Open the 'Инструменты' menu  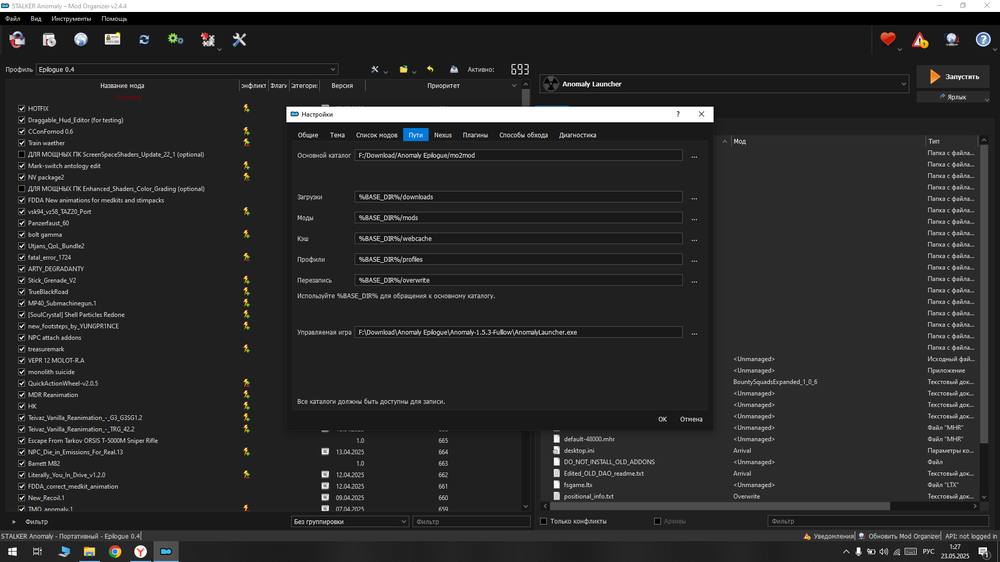(x=71, y=19)
